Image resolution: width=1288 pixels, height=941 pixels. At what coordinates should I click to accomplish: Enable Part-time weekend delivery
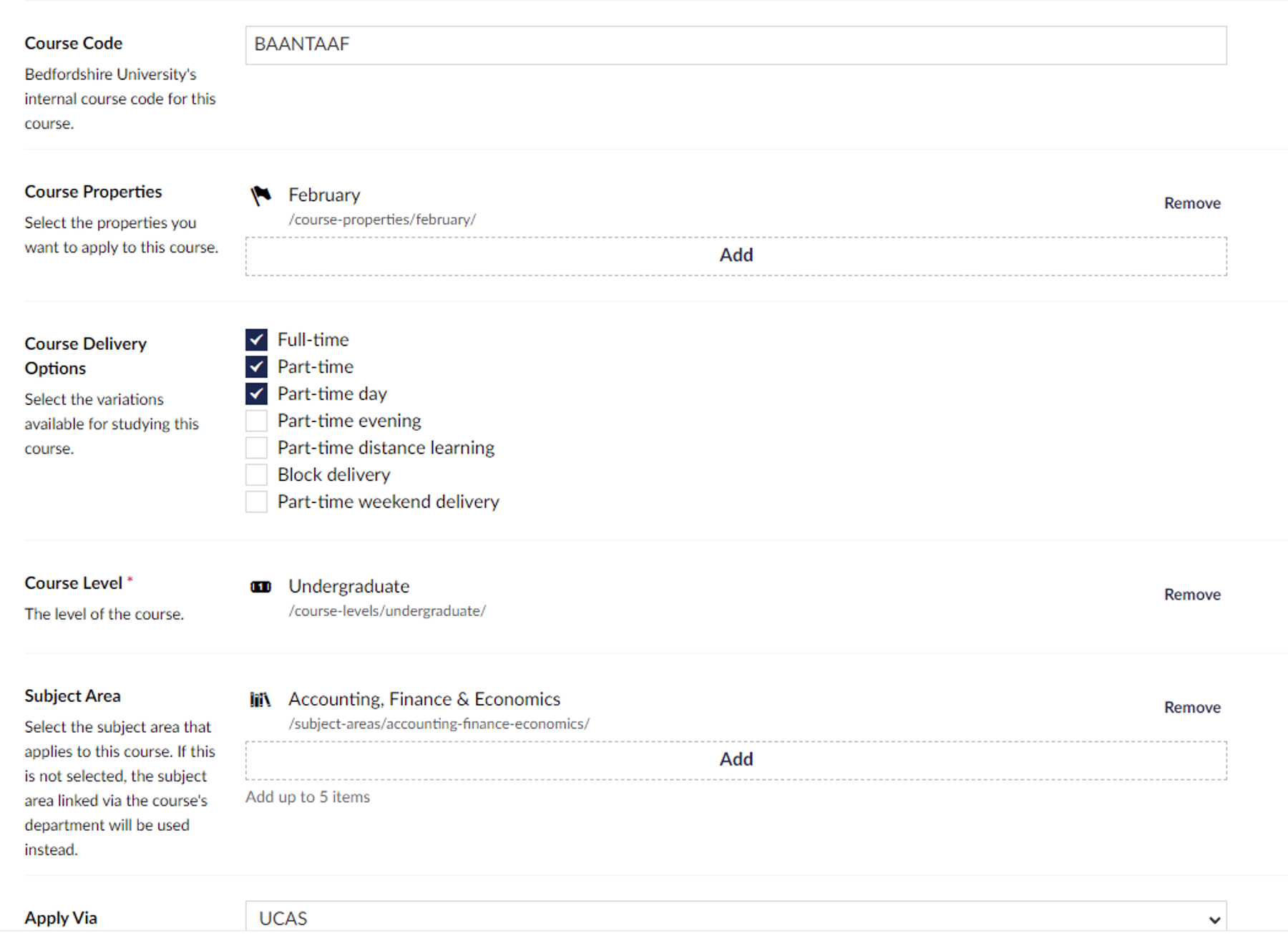click(x=255, y=501)
